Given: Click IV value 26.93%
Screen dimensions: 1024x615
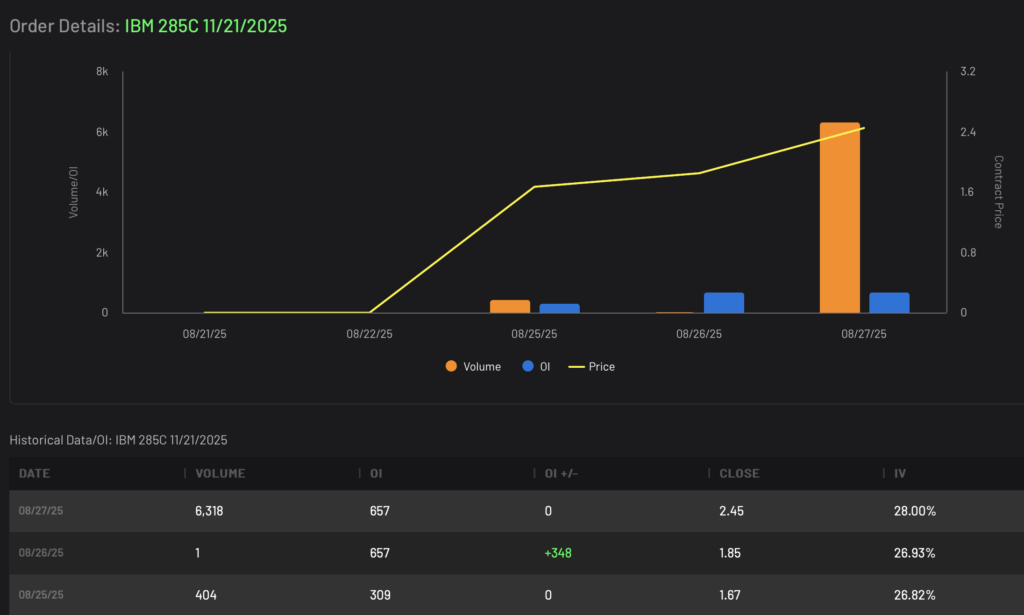Looking at the screenshot, I should pos(914,553).
